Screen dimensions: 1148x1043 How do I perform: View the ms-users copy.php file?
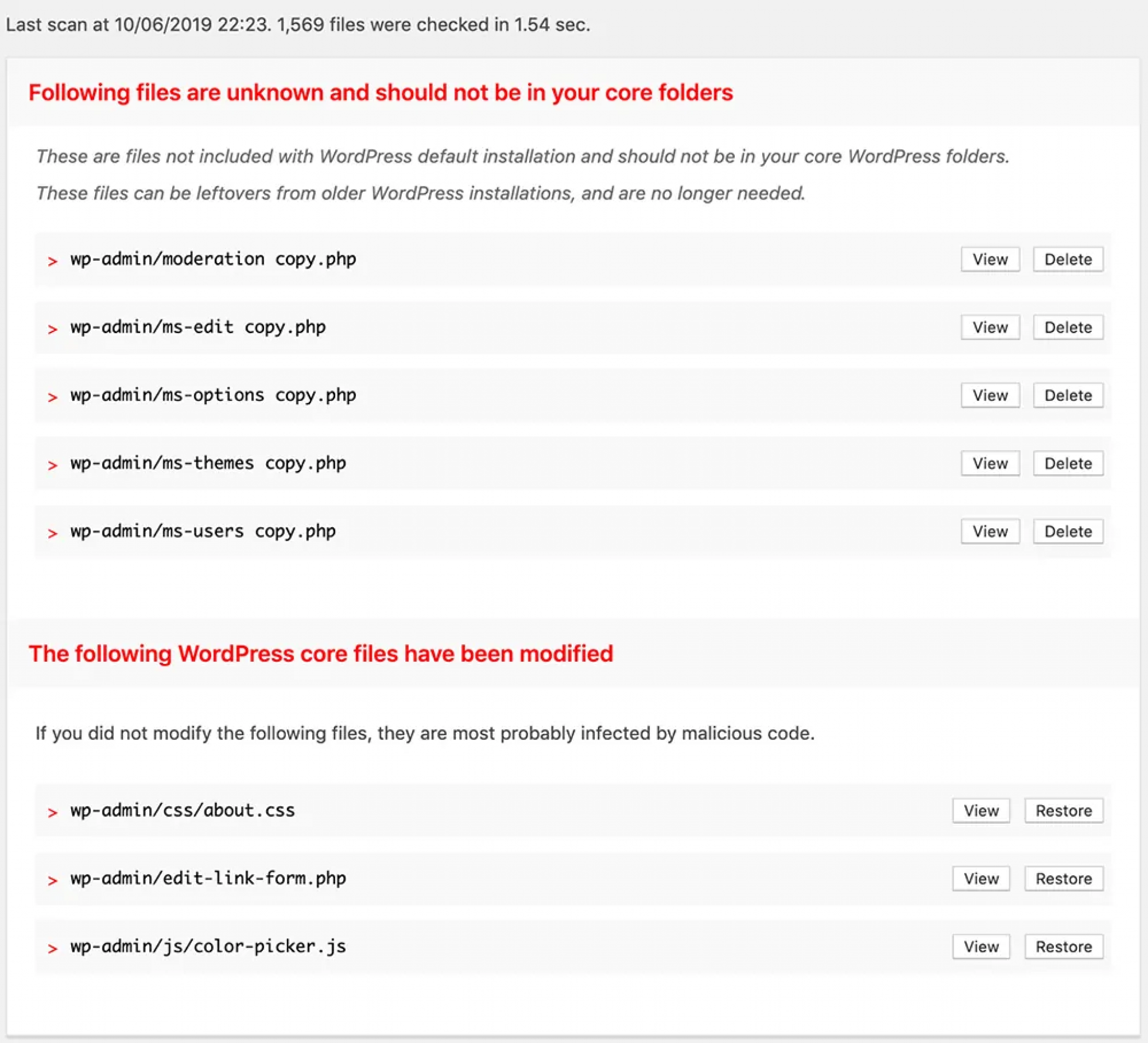tap(990, 531)
